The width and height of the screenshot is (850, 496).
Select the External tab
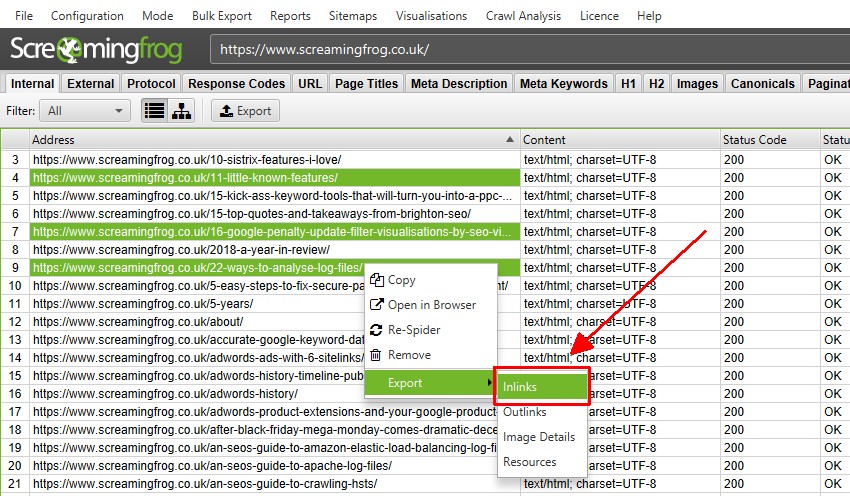coord(91,83)
